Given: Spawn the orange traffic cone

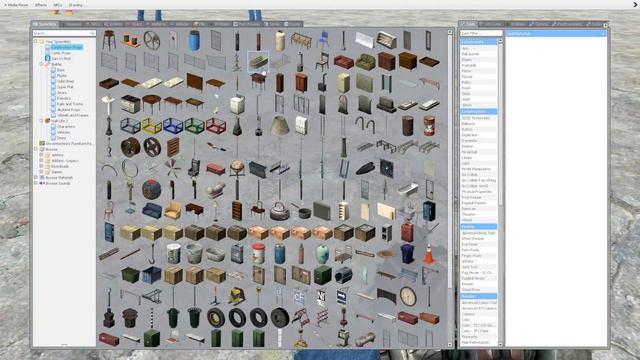Looking at the screenshot, I should pyautogui.click(x=429, y=254).
